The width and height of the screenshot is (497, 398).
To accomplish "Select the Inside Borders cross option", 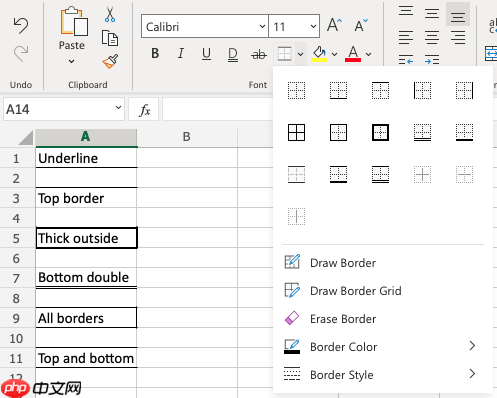I will (x=422, y=174).
